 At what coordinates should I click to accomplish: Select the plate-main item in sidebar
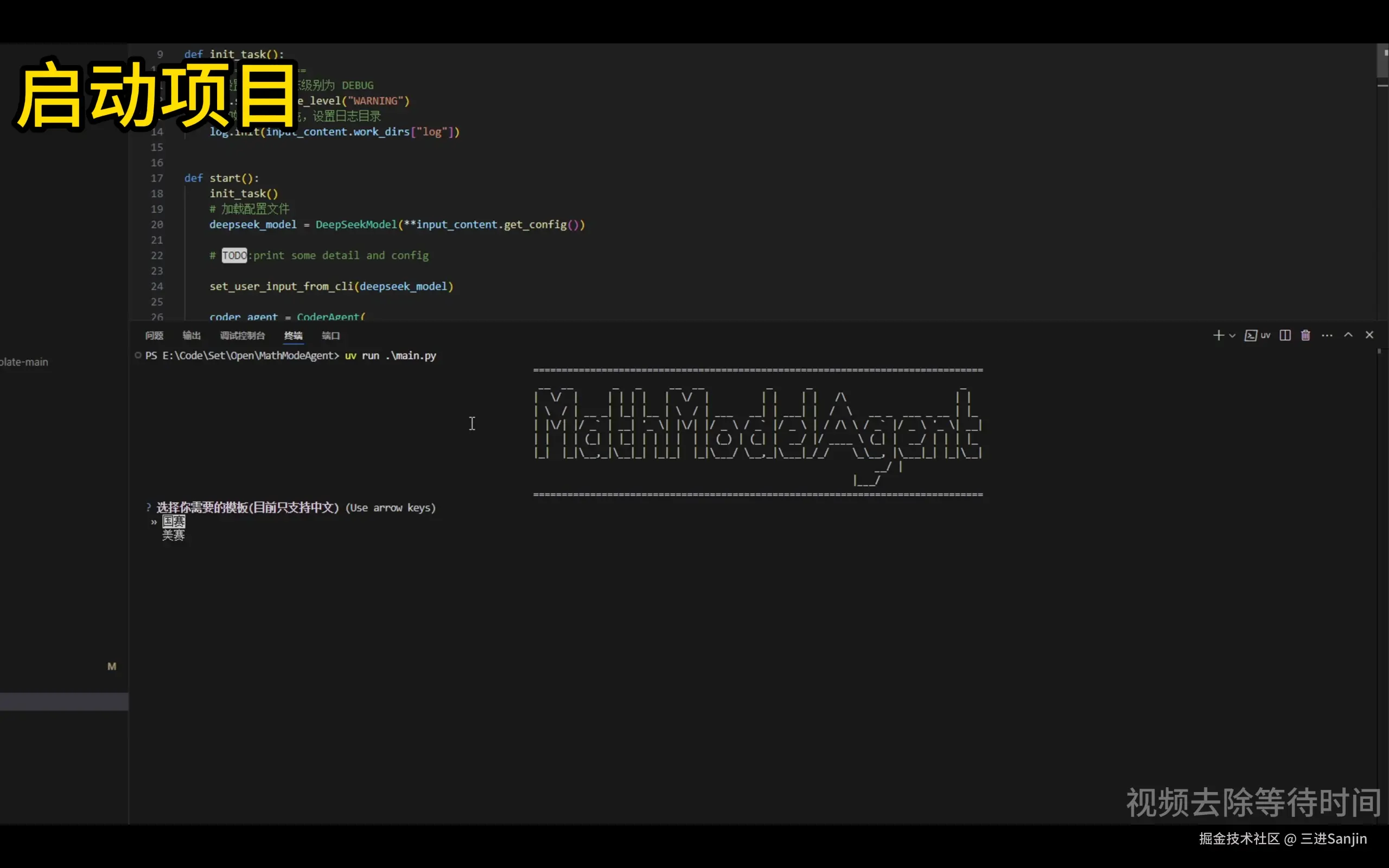click(x=24, y=362)
